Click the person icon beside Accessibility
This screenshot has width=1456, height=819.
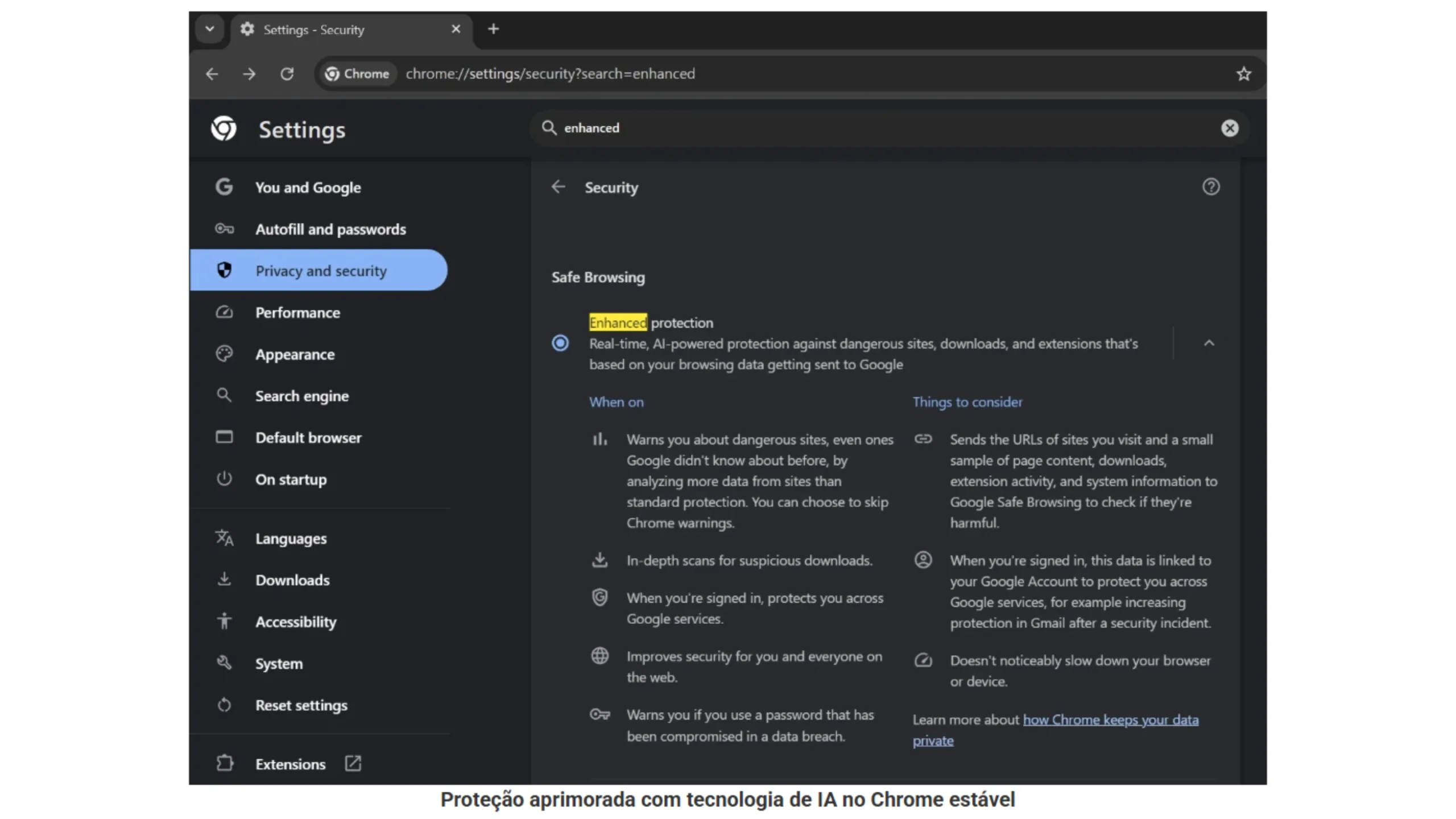[x=224, y=621]
